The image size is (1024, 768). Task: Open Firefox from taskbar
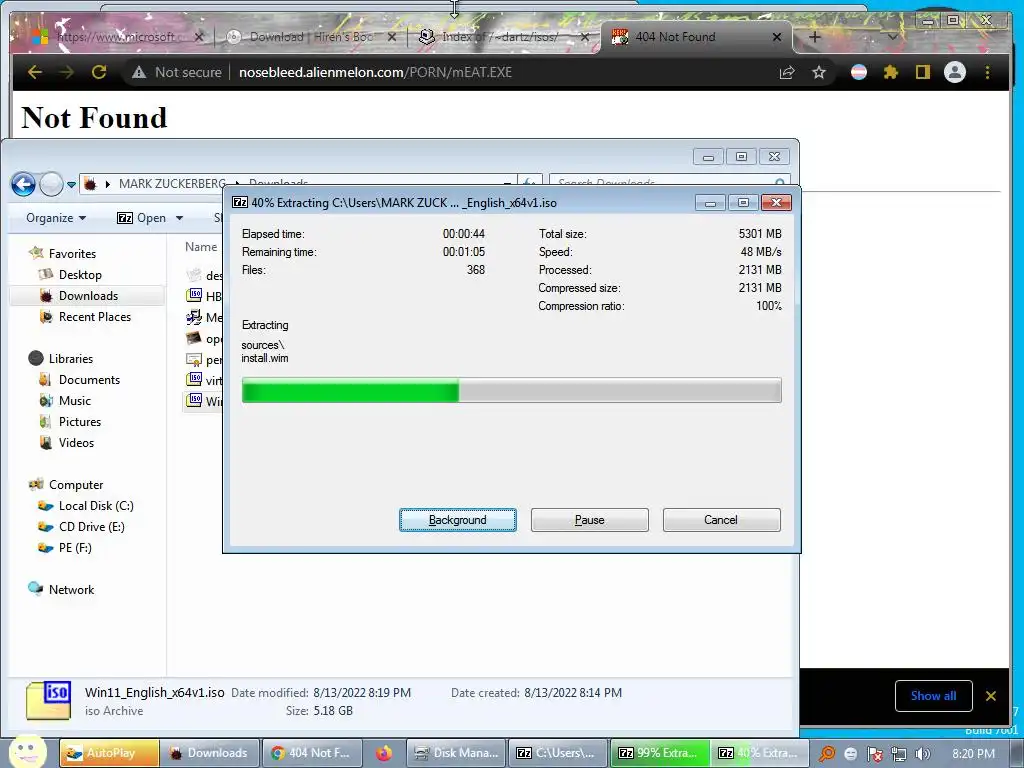[384, 753]
